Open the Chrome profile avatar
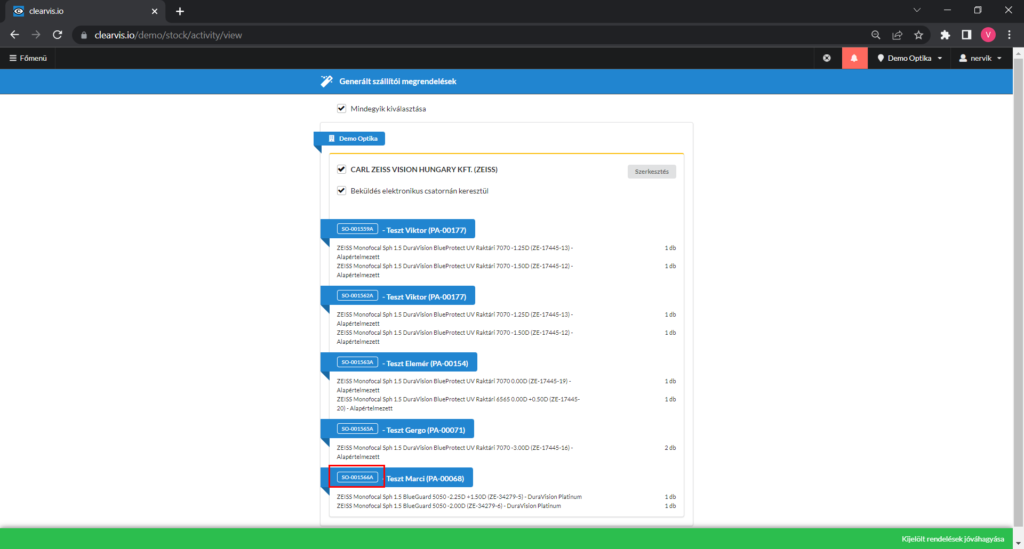 (988, 34)
